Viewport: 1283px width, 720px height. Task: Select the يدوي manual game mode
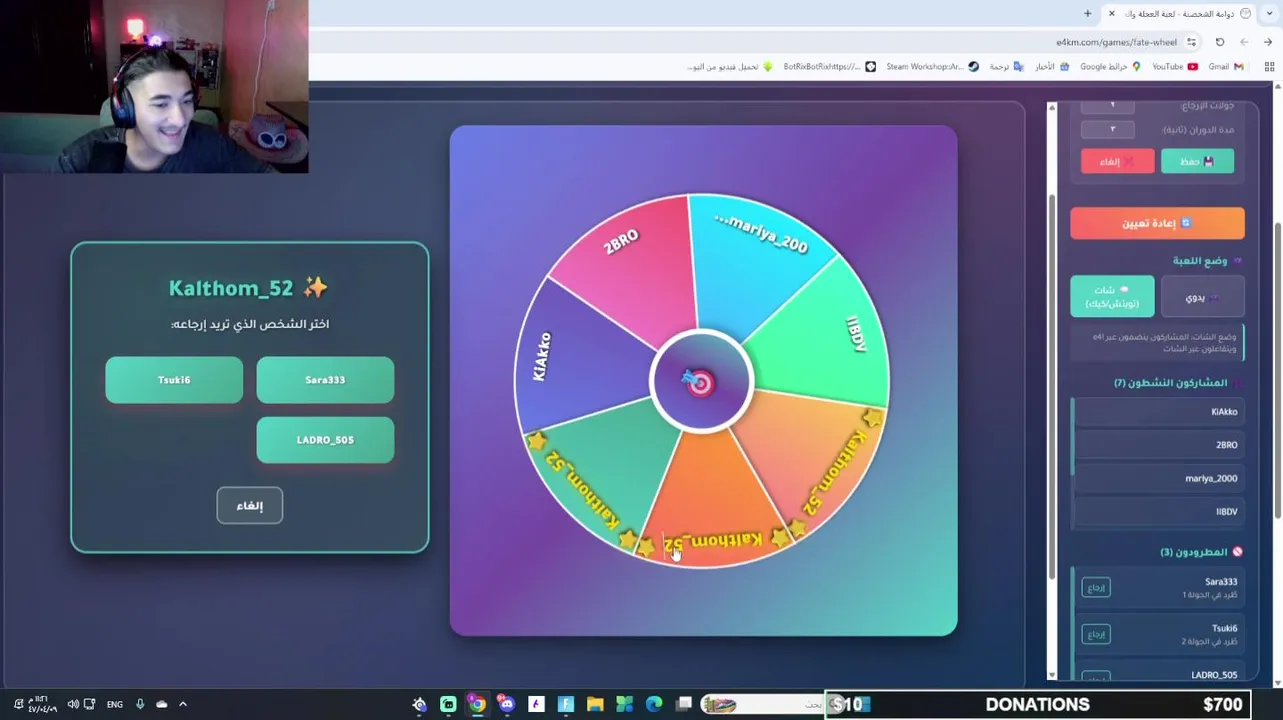point(1203,297)
